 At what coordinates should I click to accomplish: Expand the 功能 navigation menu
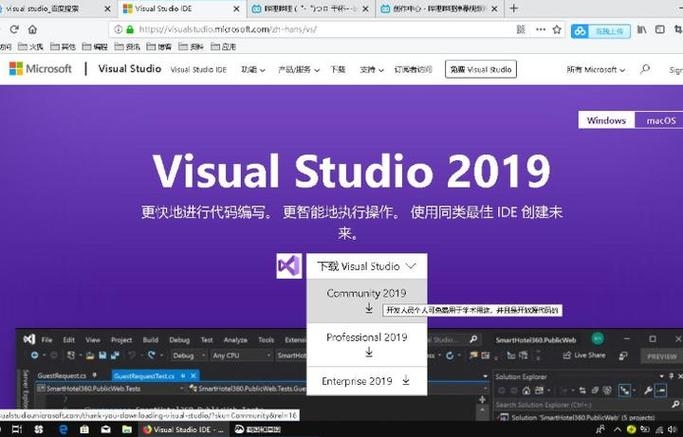pos(253,70)
